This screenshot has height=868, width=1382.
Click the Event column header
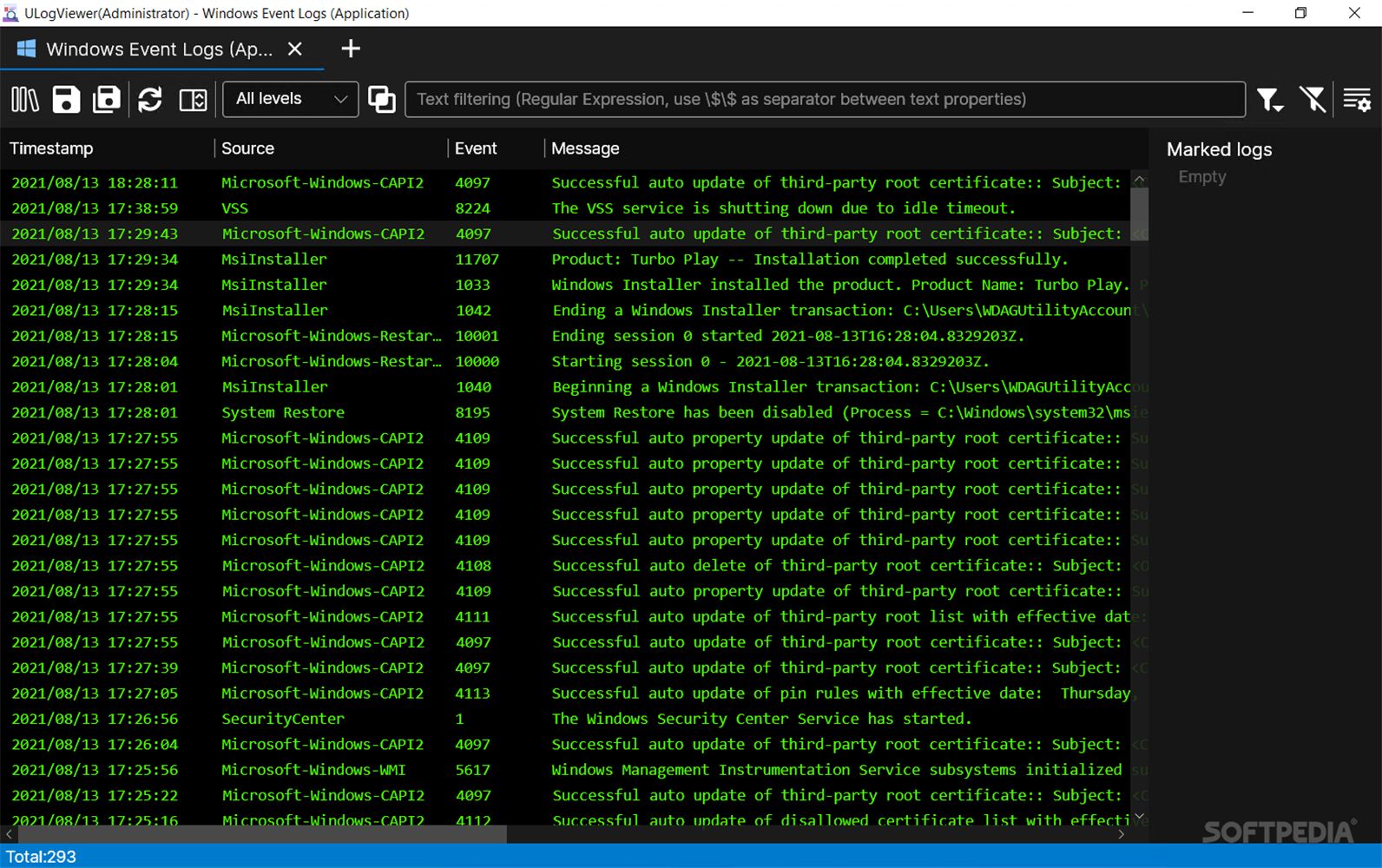pyautogui.click(x=476, y=148)
